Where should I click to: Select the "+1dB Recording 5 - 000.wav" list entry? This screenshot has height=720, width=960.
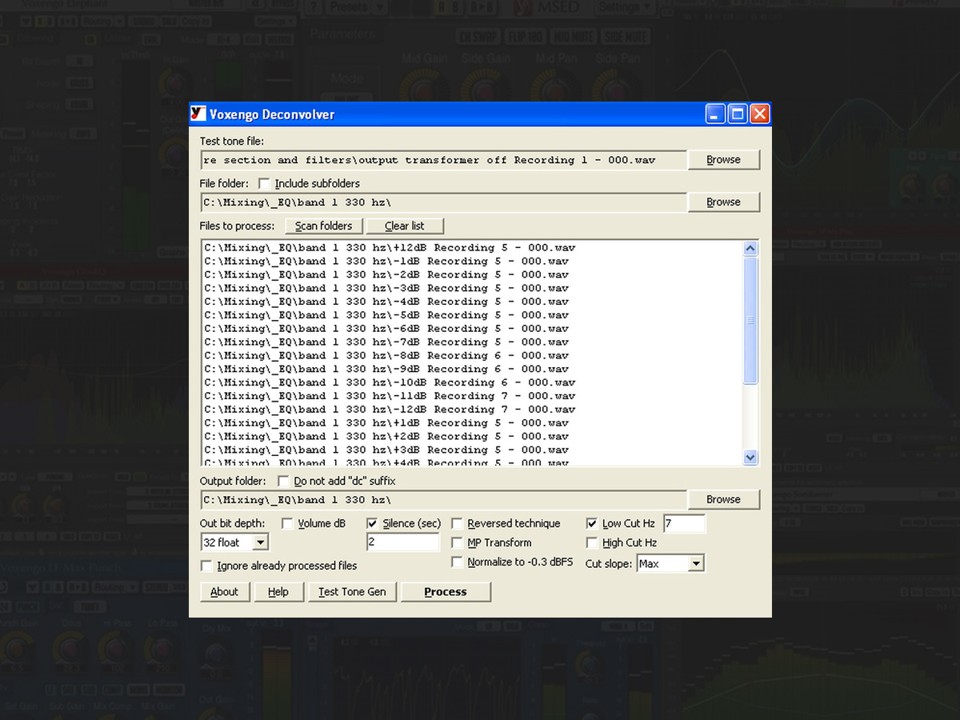[x=386, y=423]
